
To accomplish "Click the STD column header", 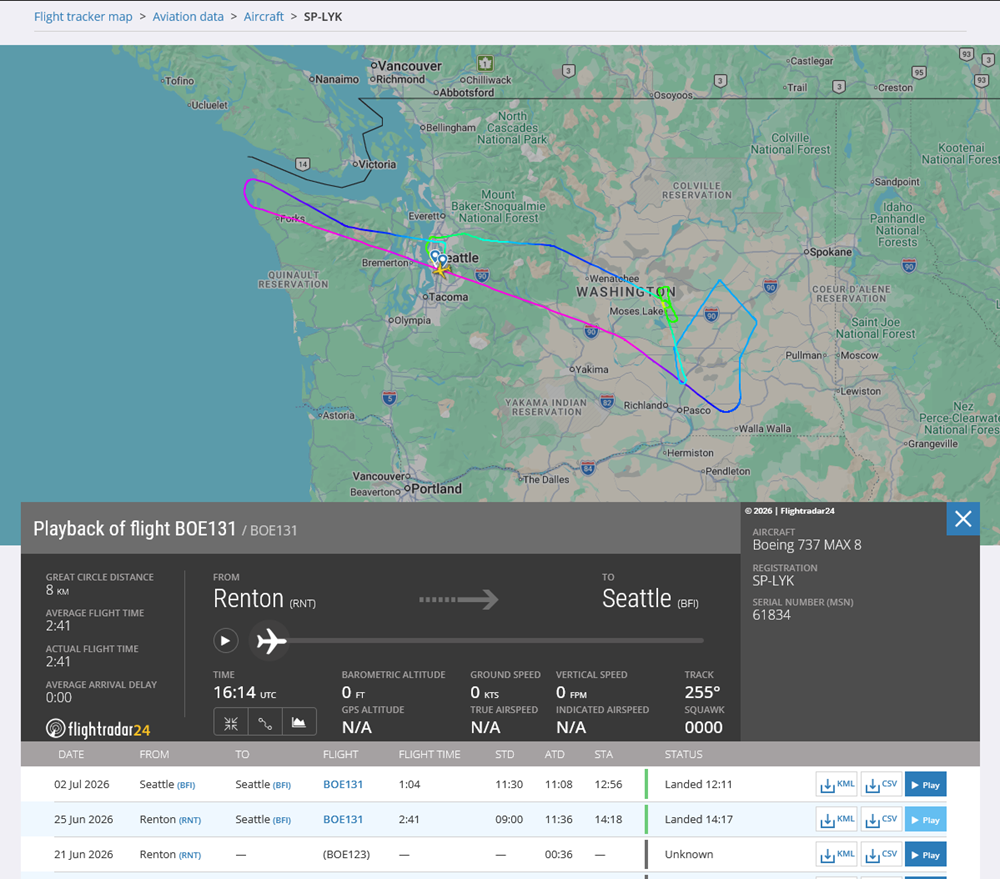I will 504,754.
